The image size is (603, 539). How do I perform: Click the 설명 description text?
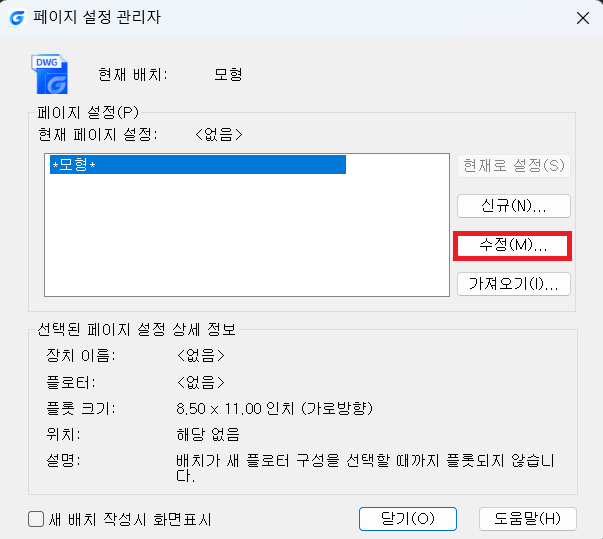pos(365,468)
